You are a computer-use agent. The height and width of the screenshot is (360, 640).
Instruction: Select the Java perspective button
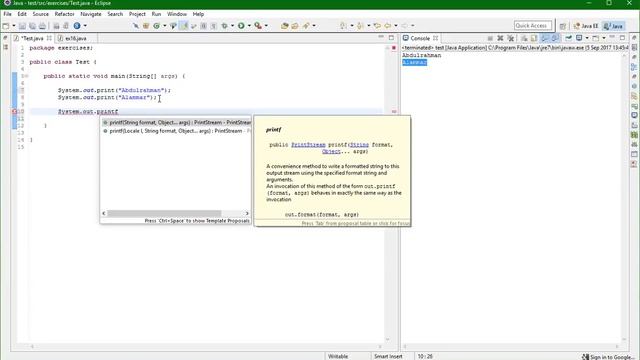point(613,26)
